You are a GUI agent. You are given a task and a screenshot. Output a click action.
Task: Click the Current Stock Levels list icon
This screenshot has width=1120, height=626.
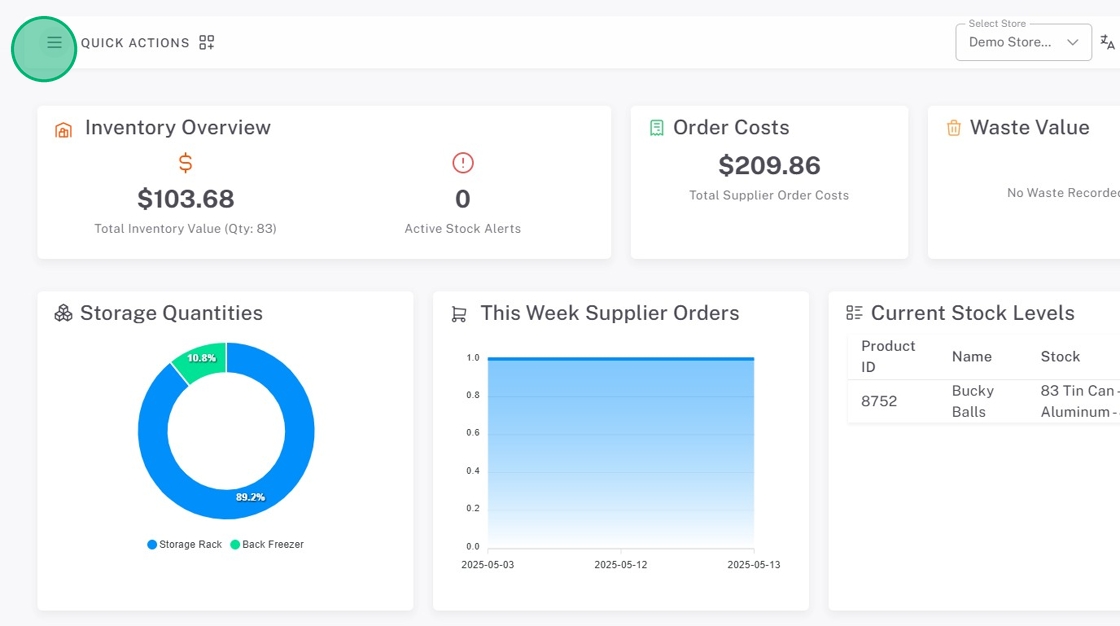click(x=854, y=314)
